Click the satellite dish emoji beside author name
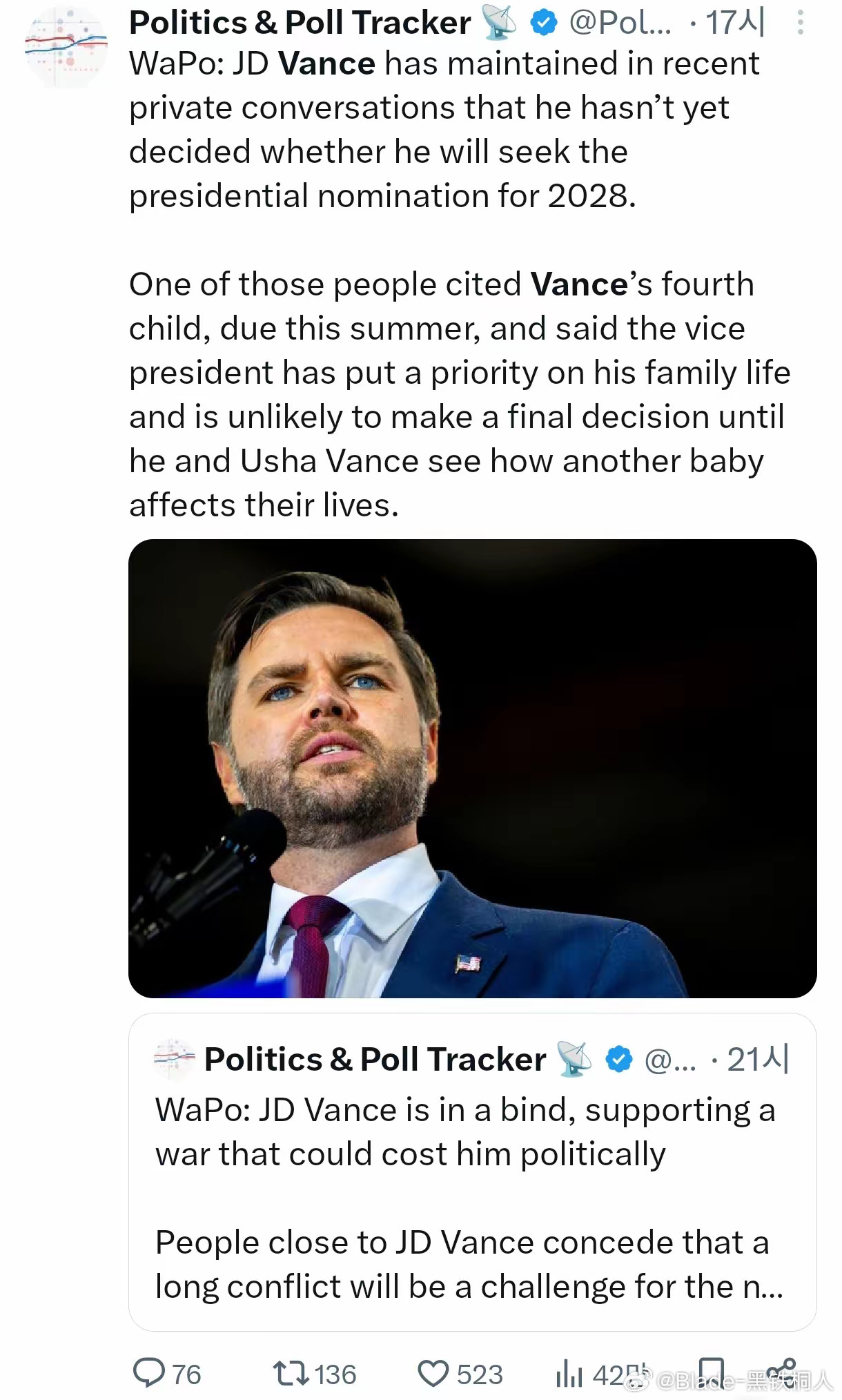The width and height of the screenshot is (842, 1400). (499, 23)
